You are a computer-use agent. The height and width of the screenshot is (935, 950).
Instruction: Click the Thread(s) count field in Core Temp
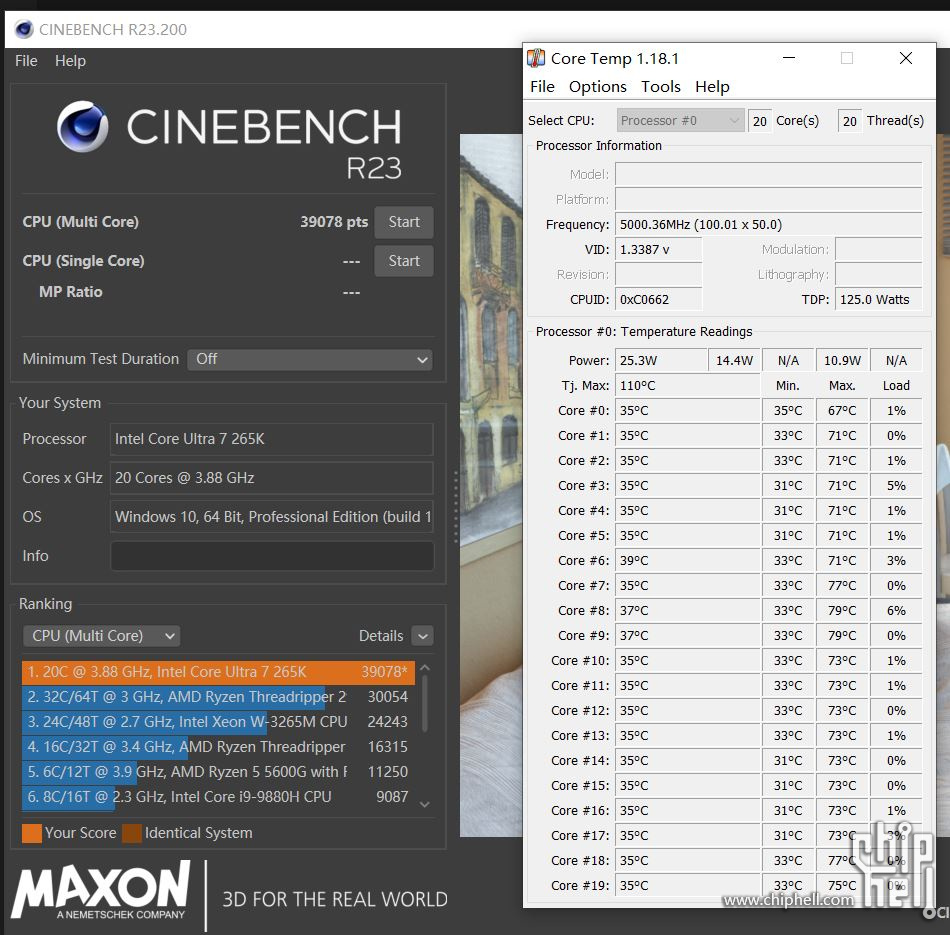850,121
